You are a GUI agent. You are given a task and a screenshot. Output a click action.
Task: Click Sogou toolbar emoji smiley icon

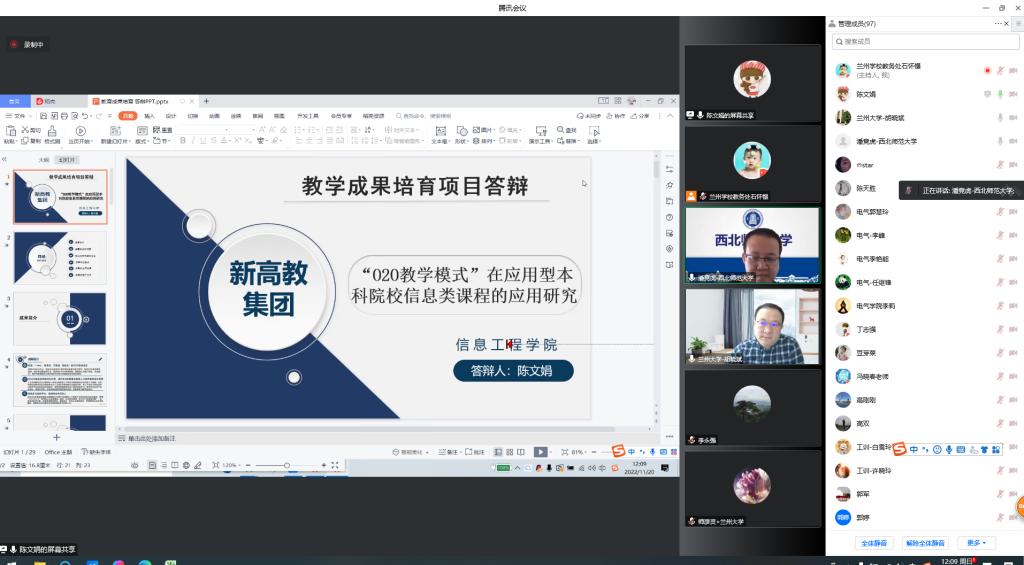(x=937, y=449)
